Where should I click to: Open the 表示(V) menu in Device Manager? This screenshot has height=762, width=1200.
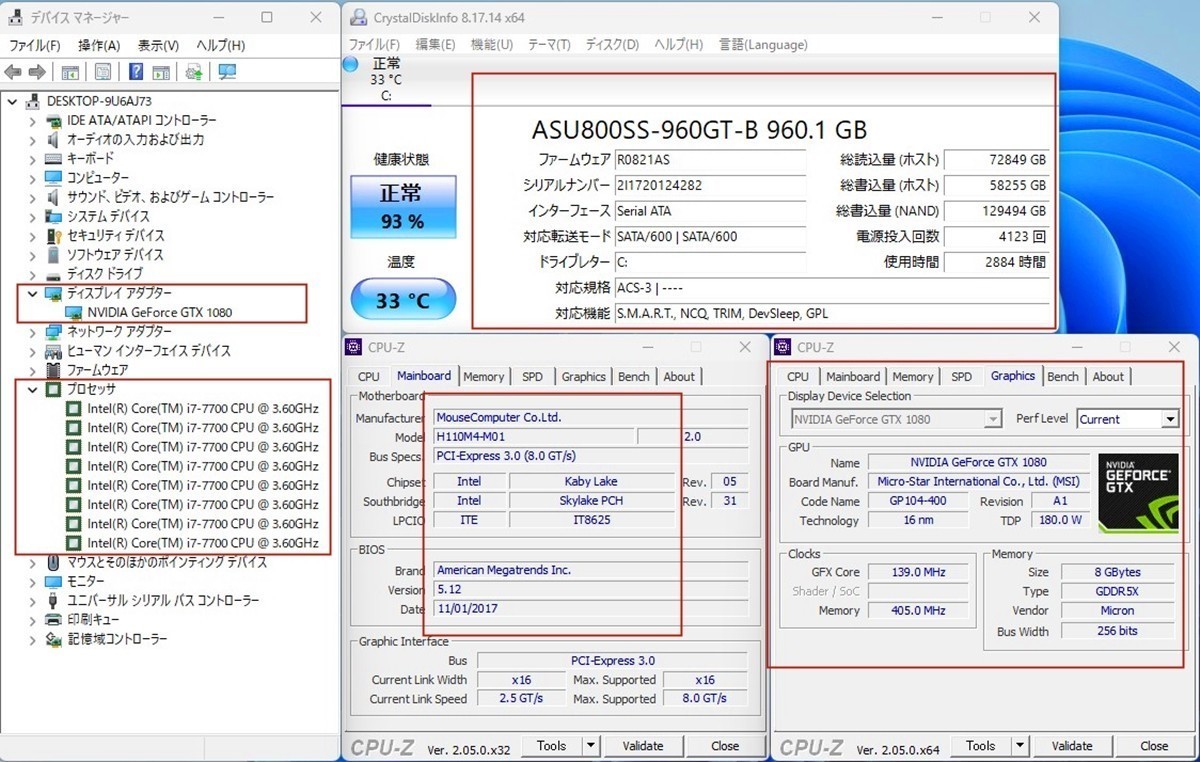click(158, 45)
